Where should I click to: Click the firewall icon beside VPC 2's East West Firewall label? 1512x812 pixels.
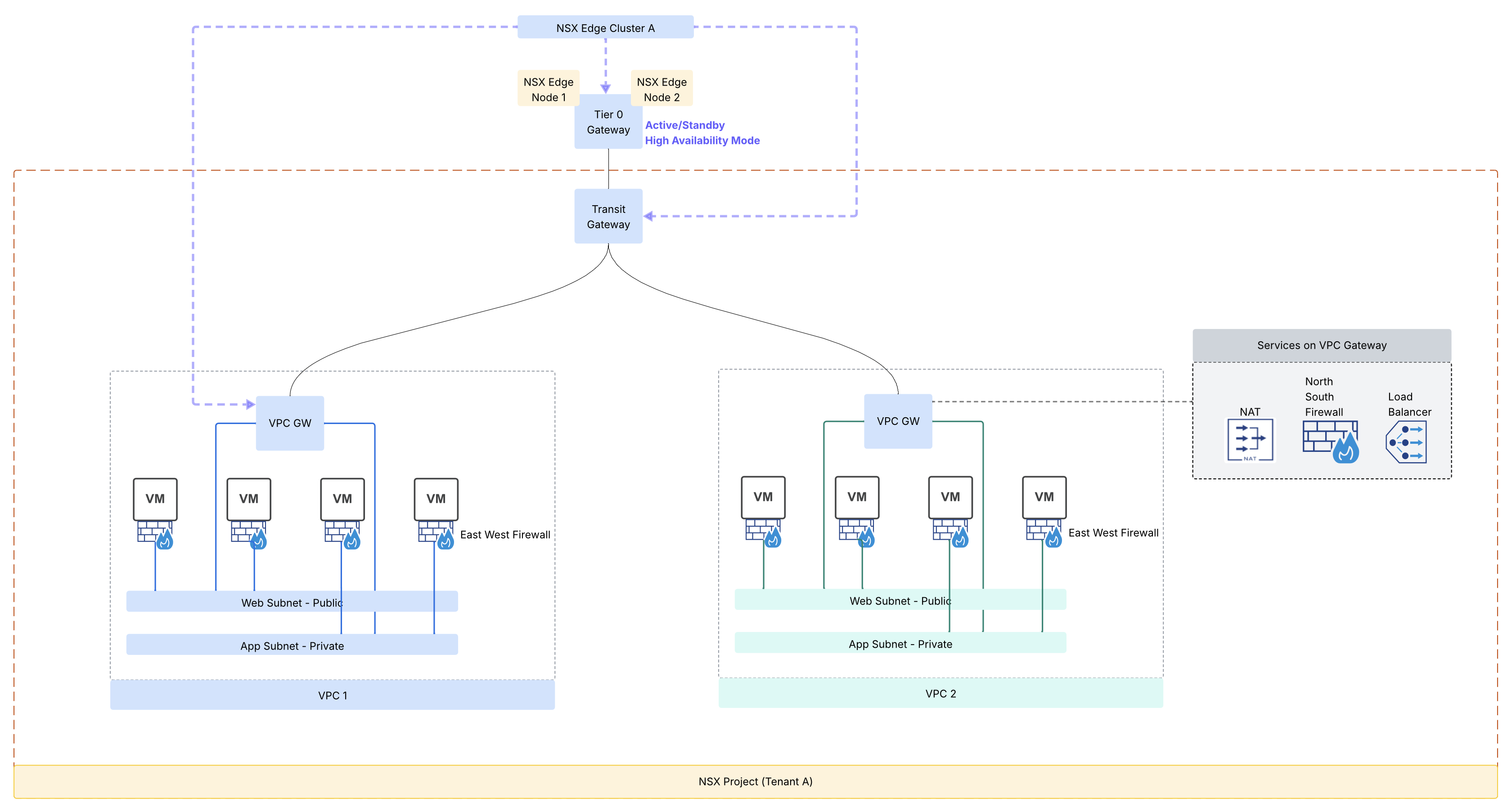1045,533
